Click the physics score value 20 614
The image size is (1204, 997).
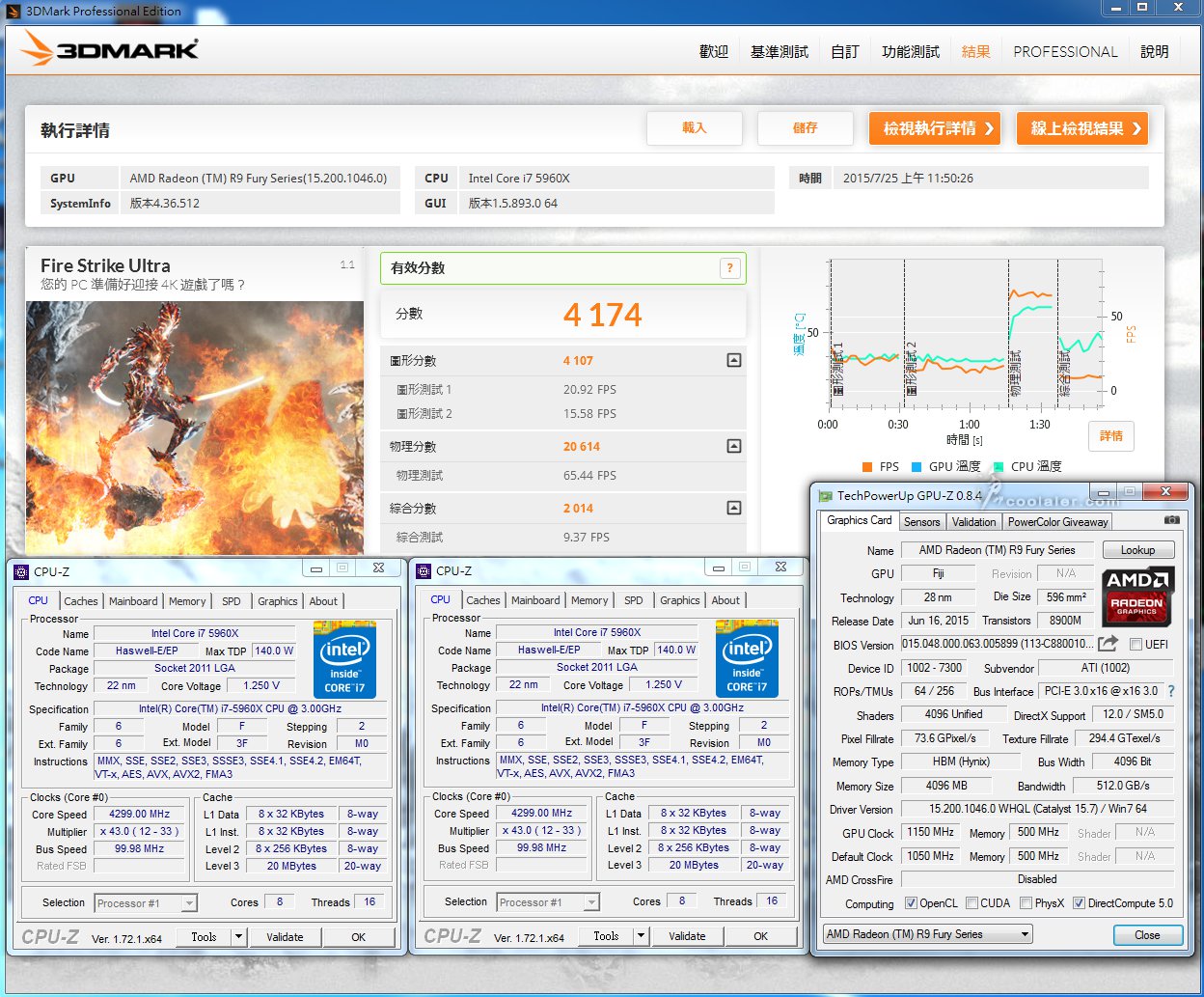[582, 447]
